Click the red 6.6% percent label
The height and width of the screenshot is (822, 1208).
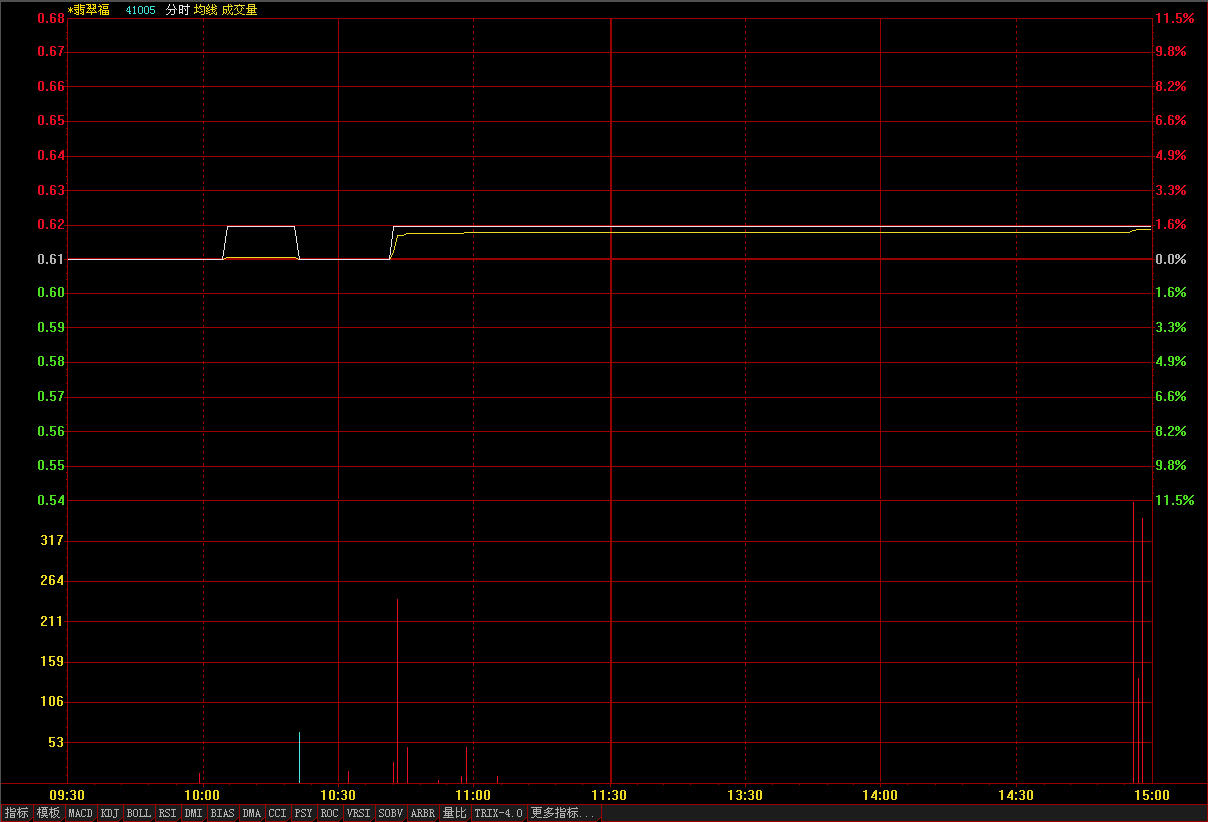[1170, 121]
